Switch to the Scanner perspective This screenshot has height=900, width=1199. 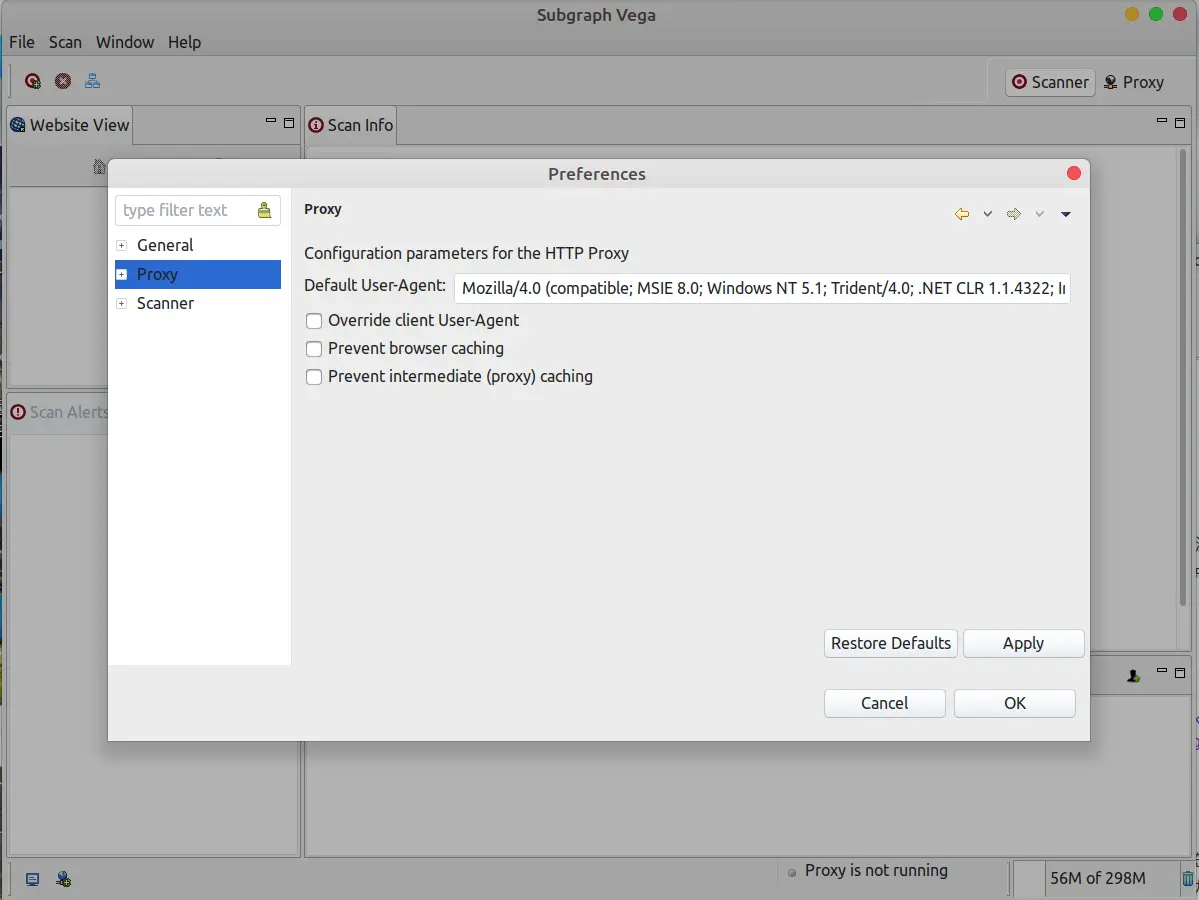tap(1051, 82)
